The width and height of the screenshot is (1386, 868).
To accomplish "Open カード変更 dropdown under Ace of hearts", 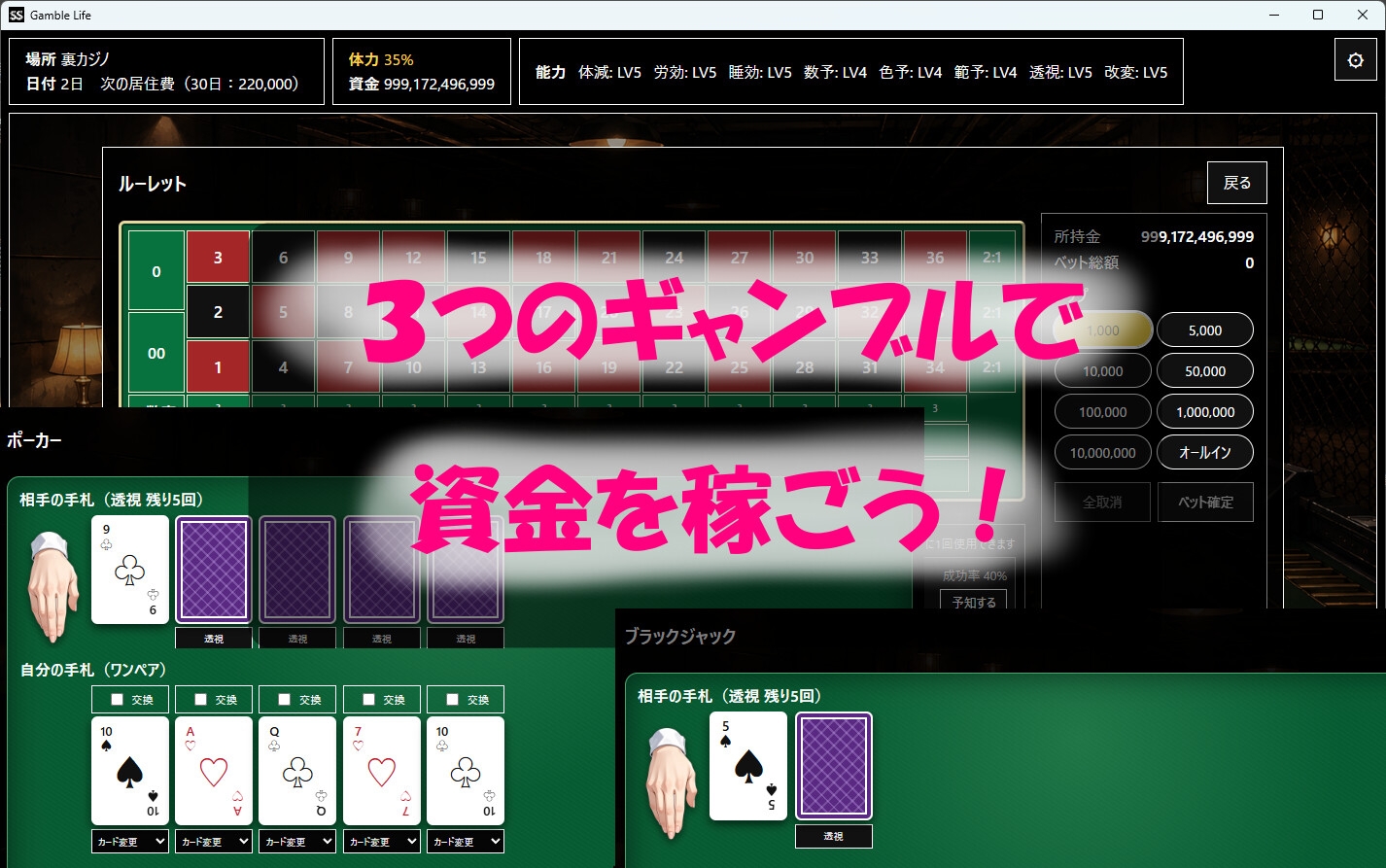I will [214, 842].
